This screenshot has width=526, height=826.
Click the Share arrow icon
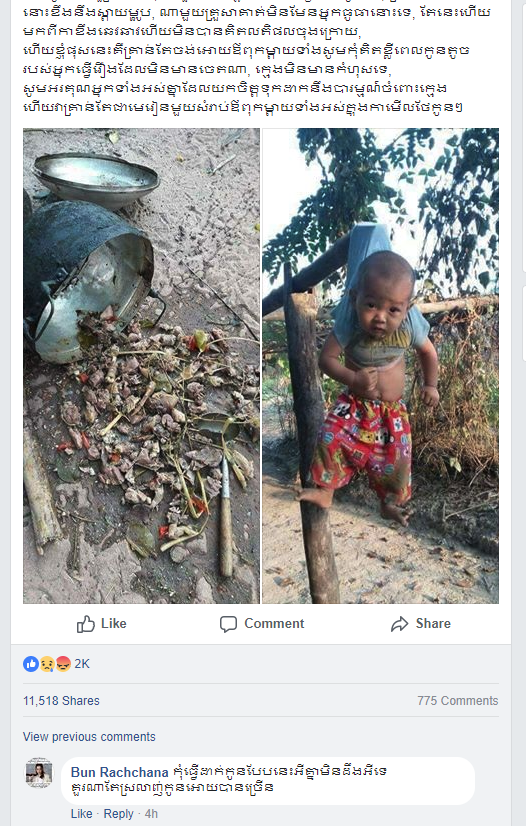click(x=400, y=624)
